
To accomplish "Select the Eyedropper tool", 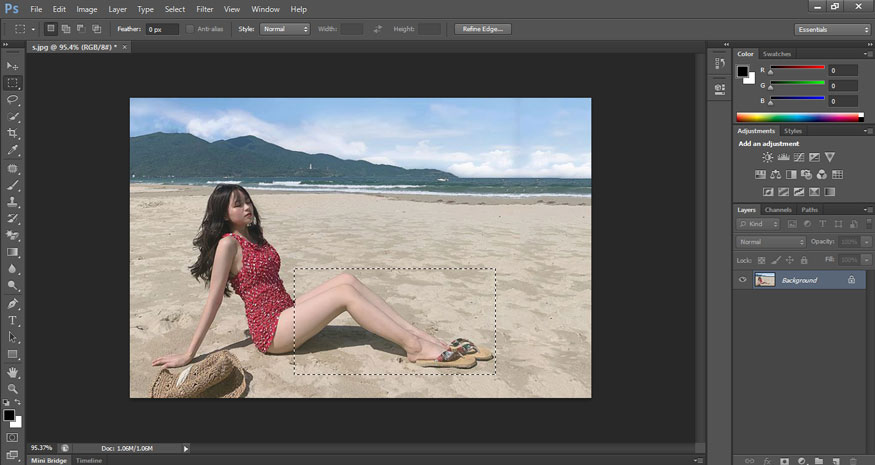I will point(13,150).
